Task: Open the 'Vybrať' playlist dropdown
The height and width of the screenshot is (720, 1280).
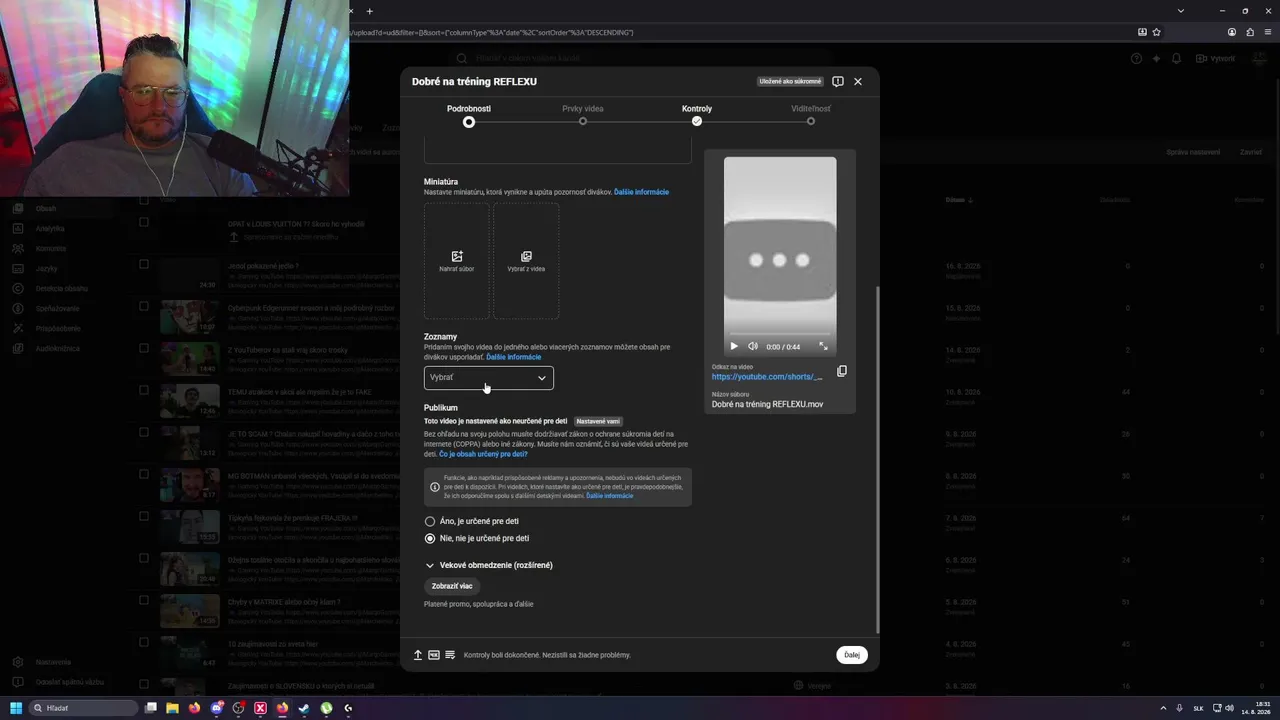Action: [x=489, y=378]
